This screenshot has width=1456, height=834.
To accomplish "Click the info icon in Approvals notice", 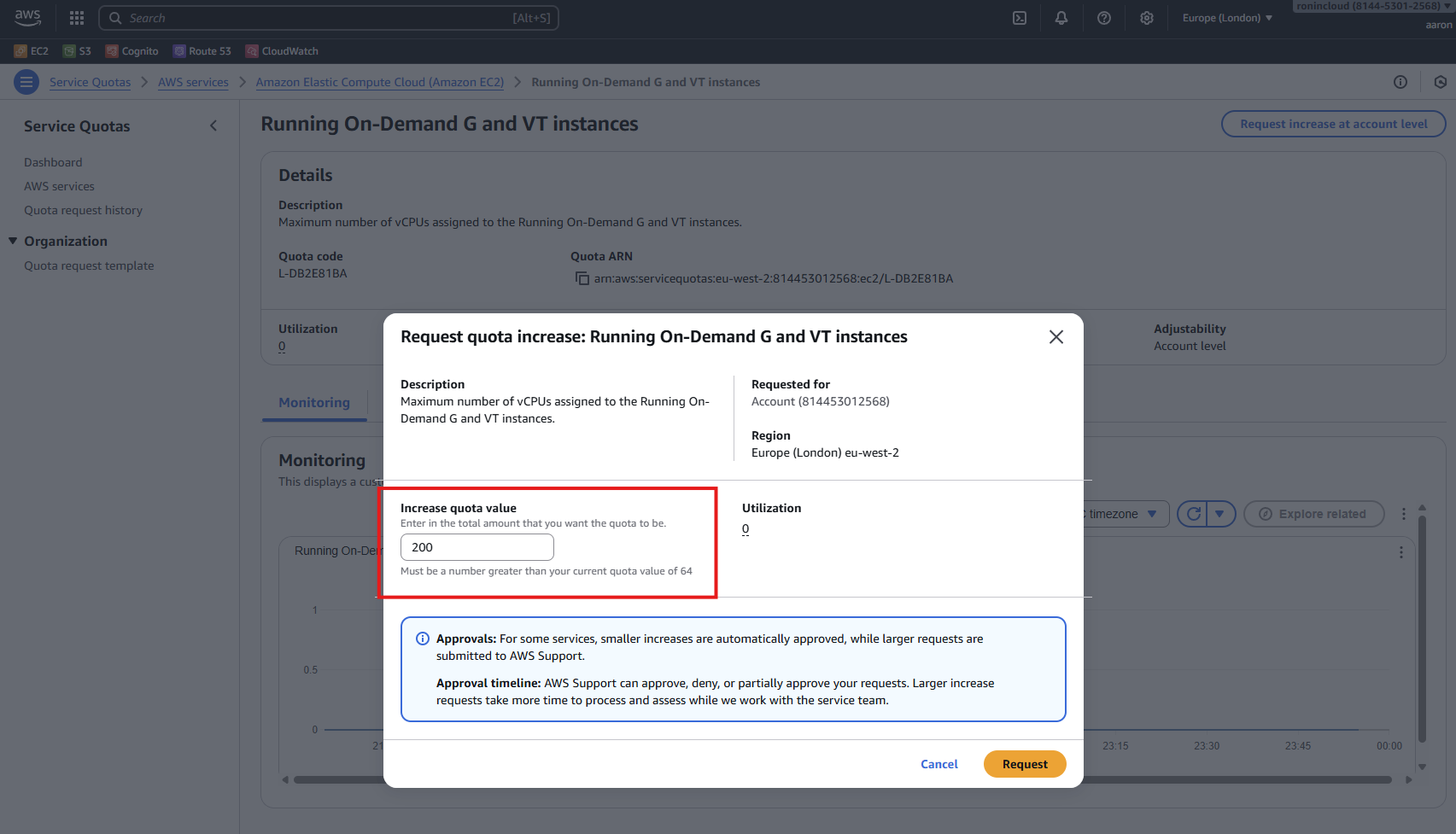I will (x=422, y=639).
